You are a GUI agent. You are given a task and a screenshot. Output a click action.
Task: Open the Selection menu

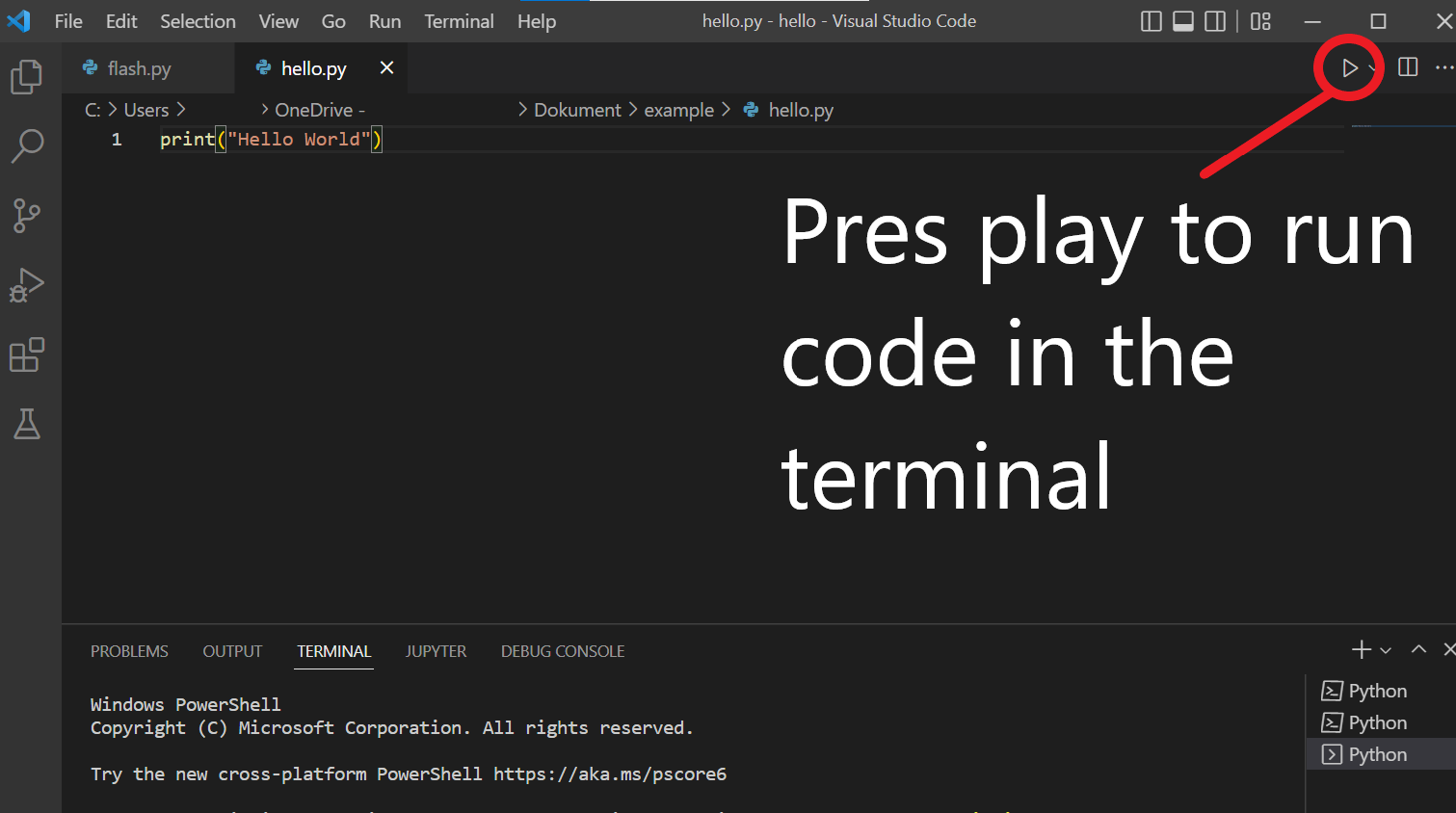[198, 21]
